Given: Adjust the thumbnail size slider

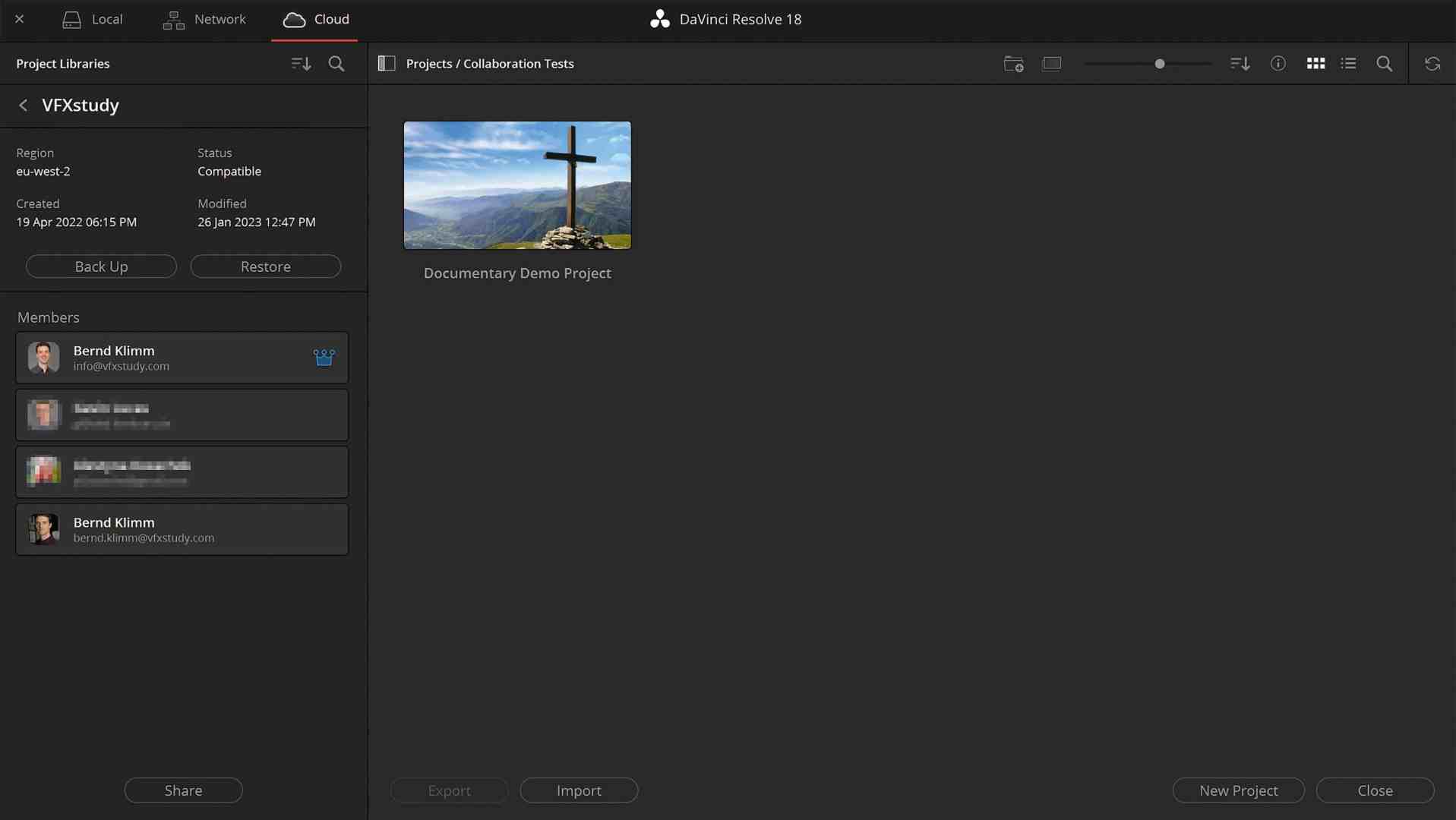Looking at the screenshot, I should click(1160, 64).
